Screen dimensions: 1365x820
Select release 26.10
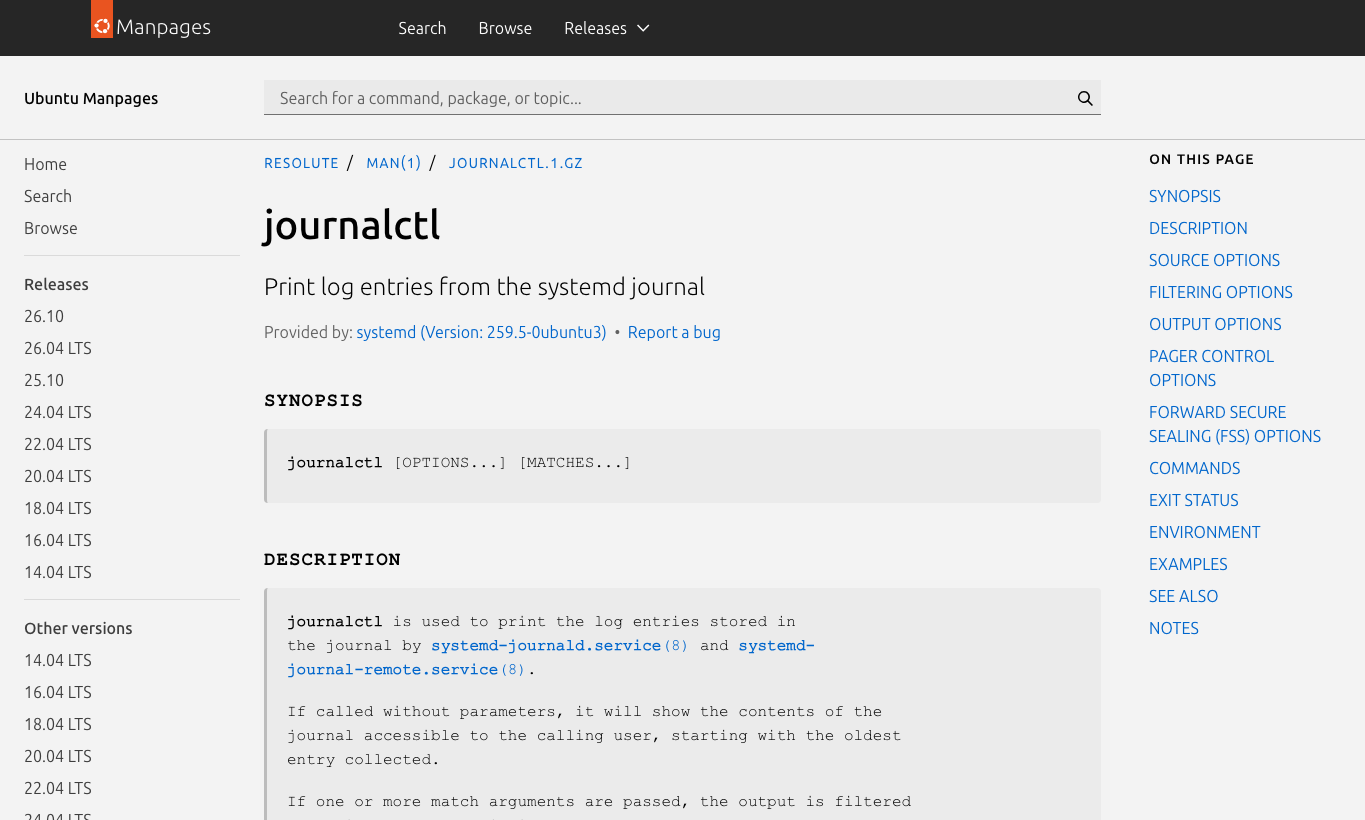point(44,316)
